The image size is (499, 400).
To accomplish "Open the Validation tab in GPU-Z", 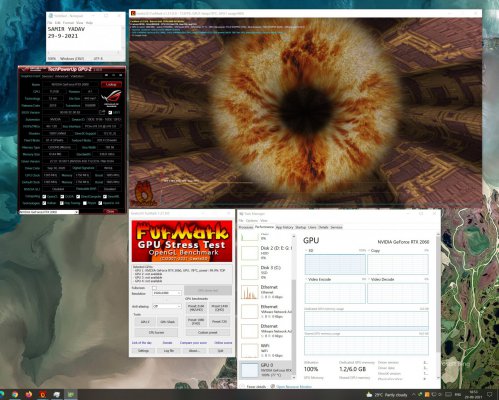I will point(78,76).
